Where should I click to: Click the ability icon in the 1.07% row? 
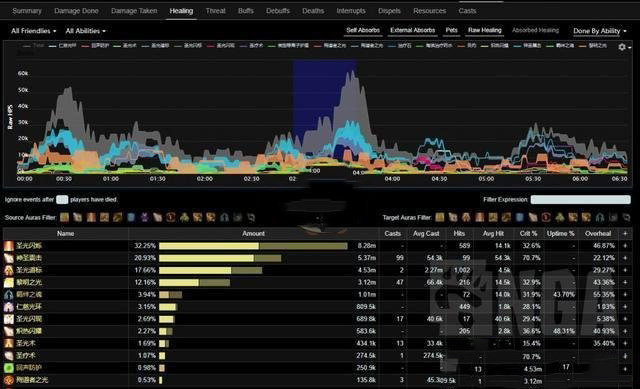click(x=9, y=356)
